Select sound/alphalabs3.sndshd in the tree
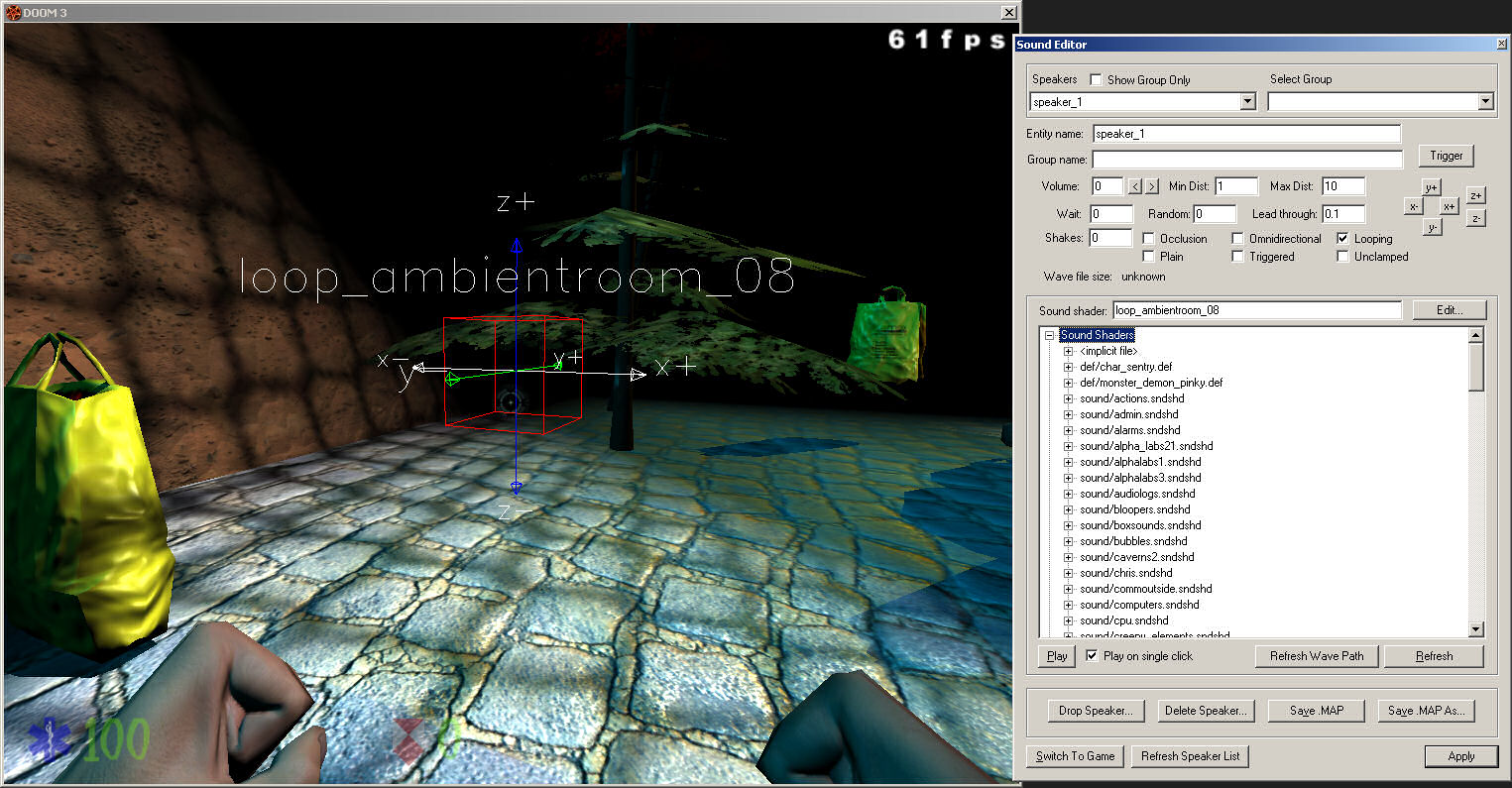Screen dimensions: 1512x788 coord(1140,478)
